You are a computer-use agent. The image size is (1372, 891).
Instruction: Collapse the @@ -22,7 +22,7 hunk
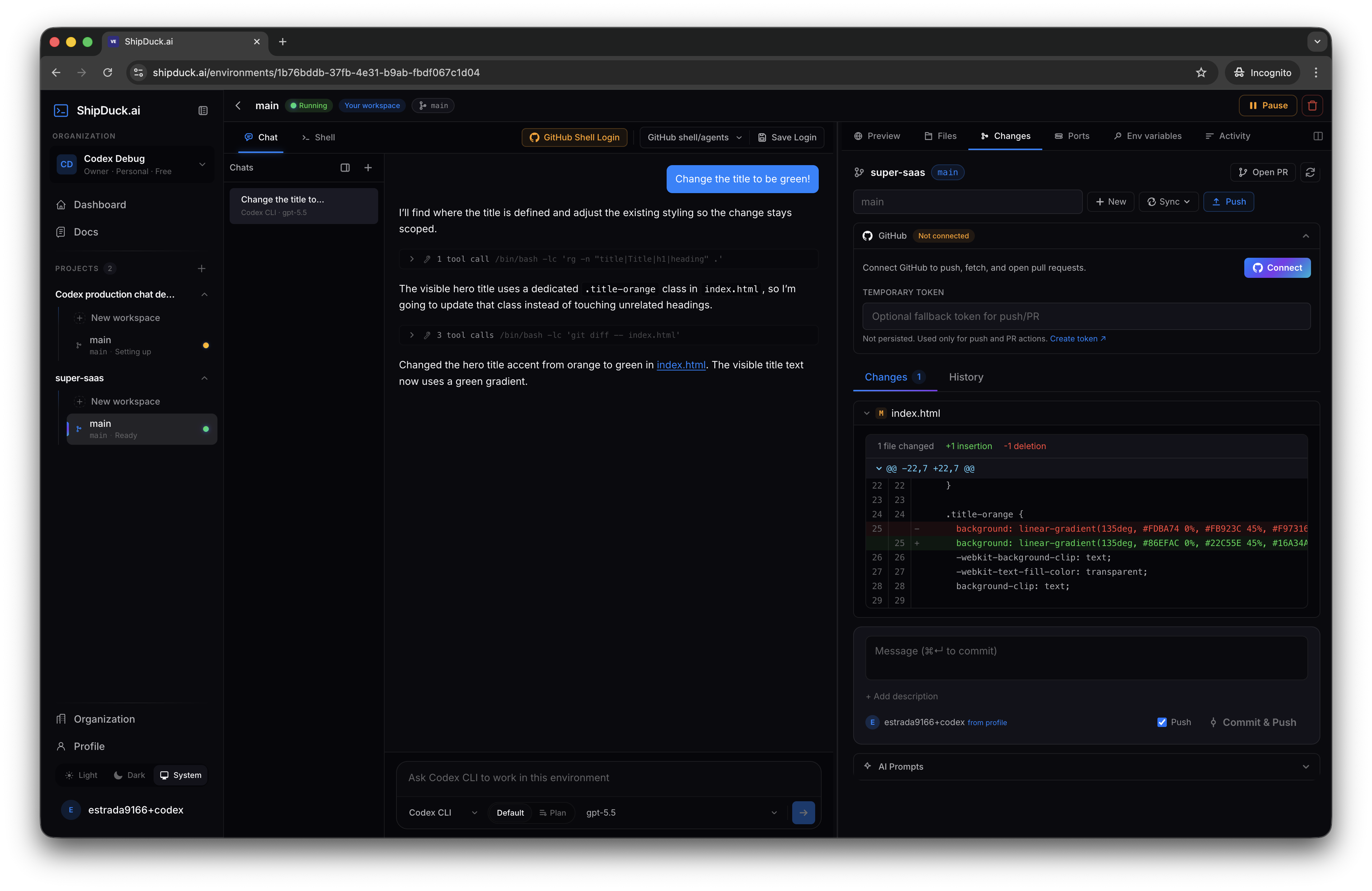(879, 468)
